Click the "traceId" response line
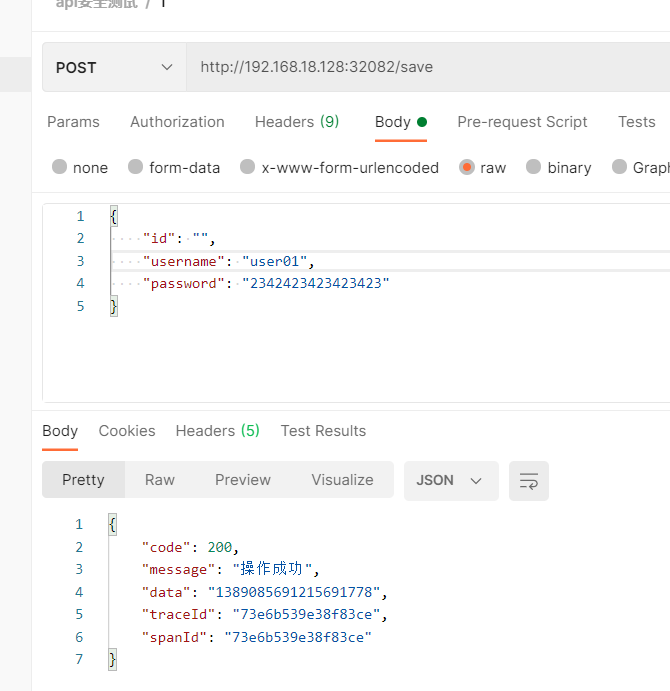670x691 pixels. tap(264, 614)
